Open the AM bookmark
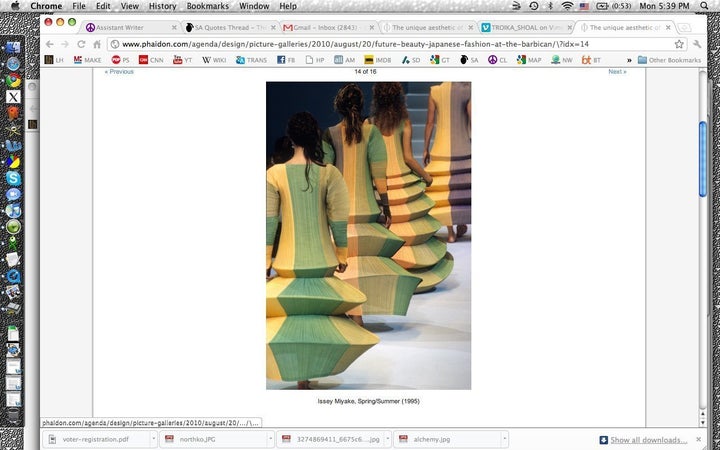Viewport: 720px width, 450px height. (344, 60)
